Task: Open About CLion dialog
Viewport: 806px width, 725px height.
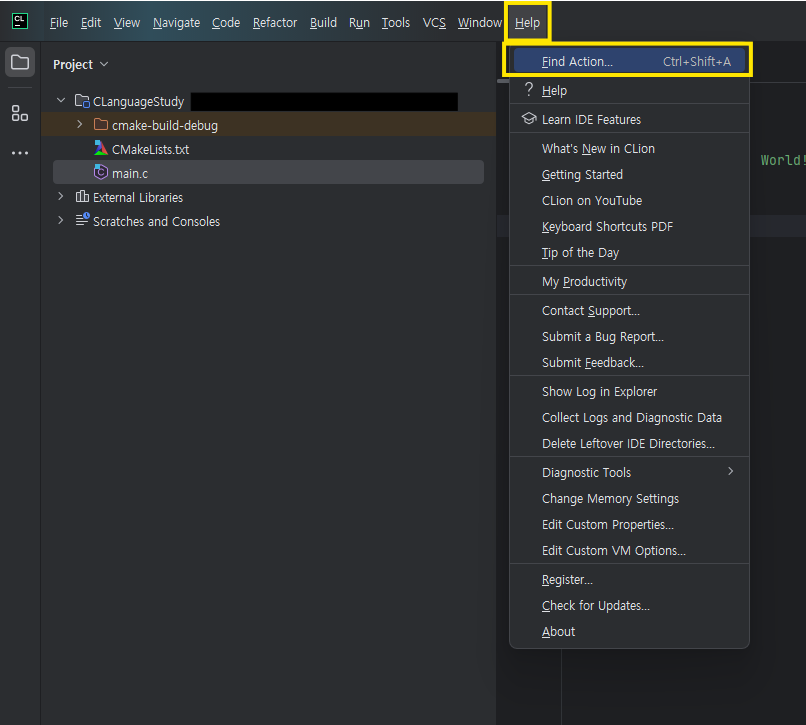Action: [x=629, y=631]
